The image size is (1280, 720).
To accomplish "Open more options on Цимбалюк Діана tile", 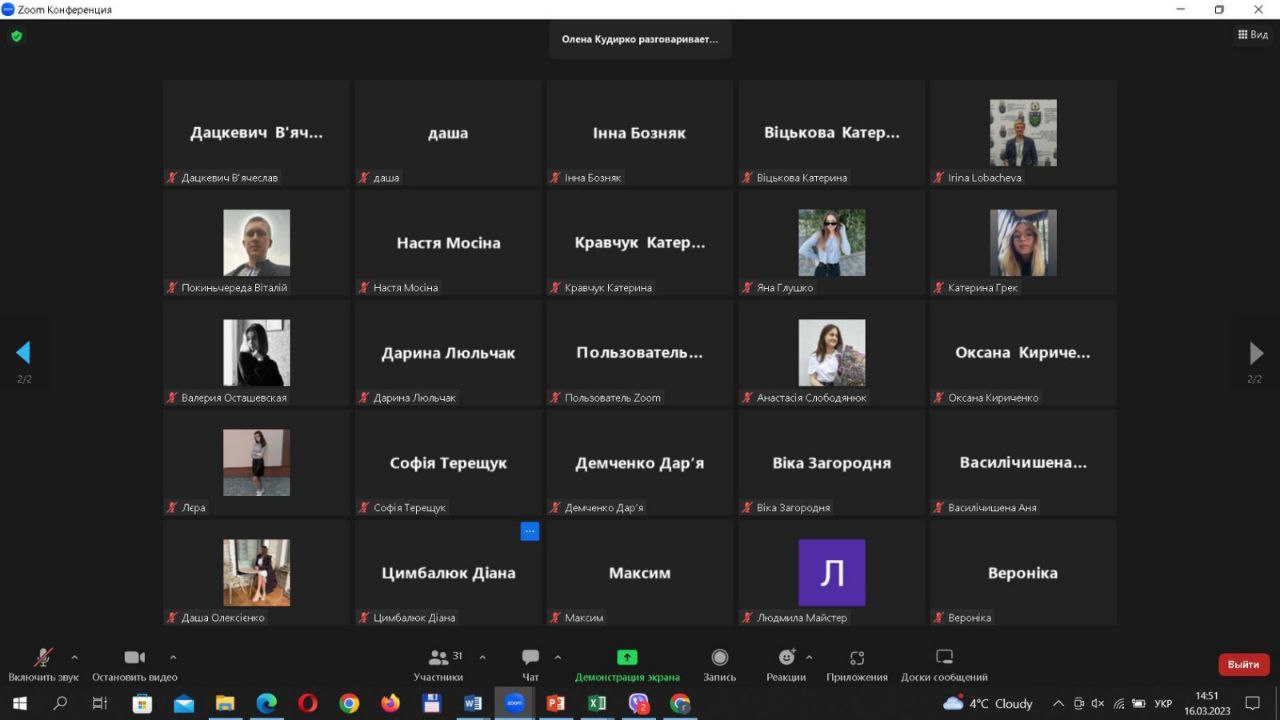I will point(530,531).
